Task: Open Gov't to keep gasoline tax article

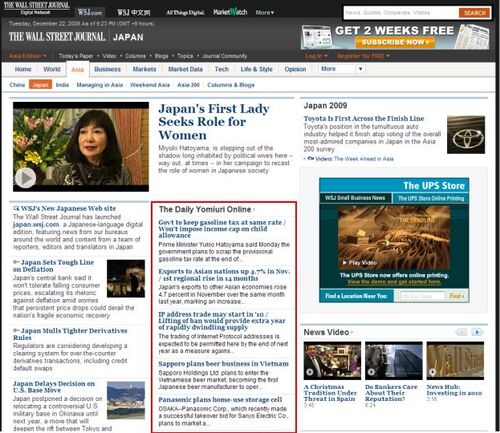Action: [222, 229]
